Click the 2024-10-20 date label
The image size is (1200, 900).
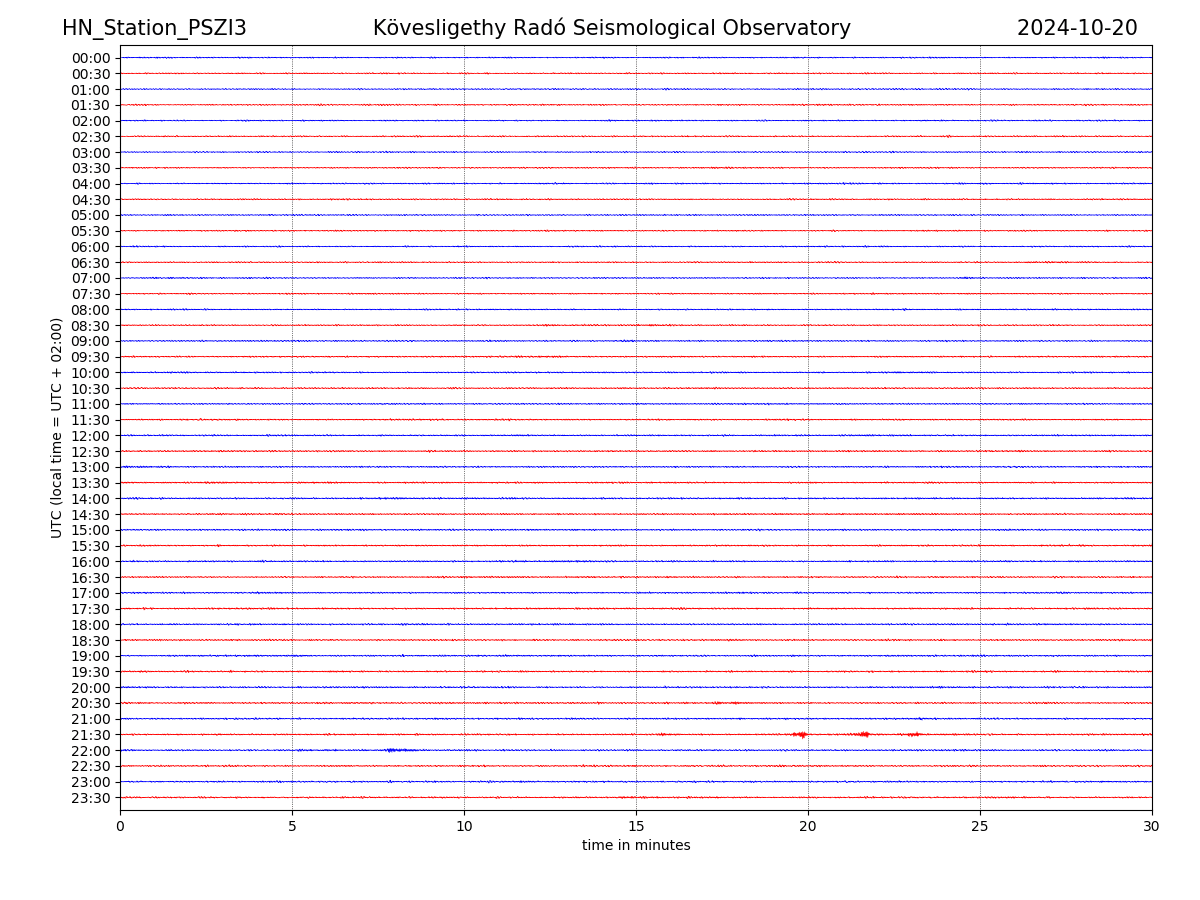point(1077,29)
